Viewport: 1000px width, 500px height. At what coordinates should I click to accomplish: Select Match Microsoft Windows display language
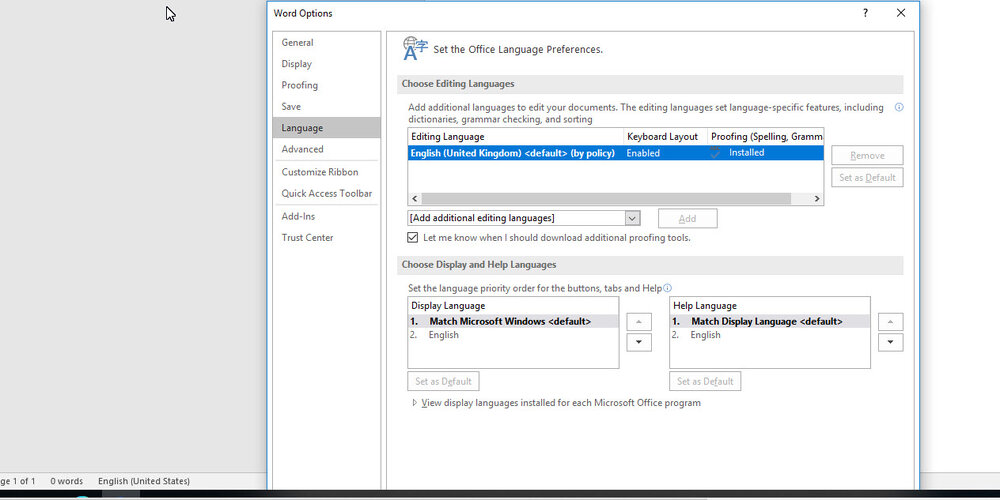pyautogui.click(x=513, y=321)
